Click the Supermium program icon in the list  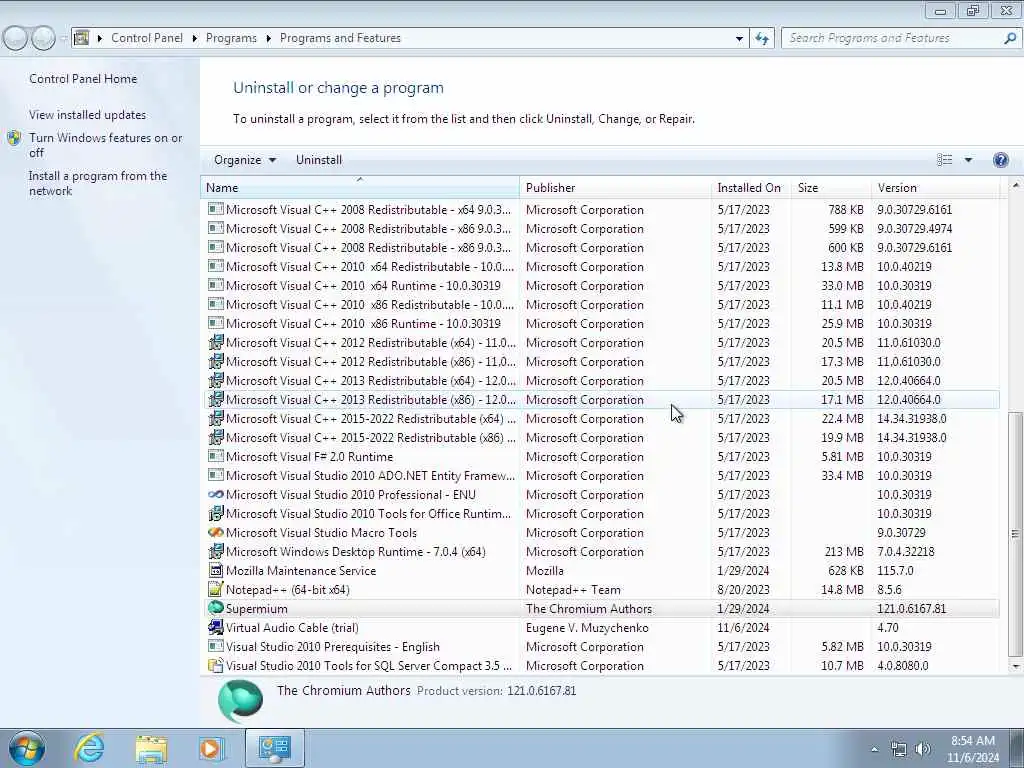pyautogui.click(x=216, y=608)
